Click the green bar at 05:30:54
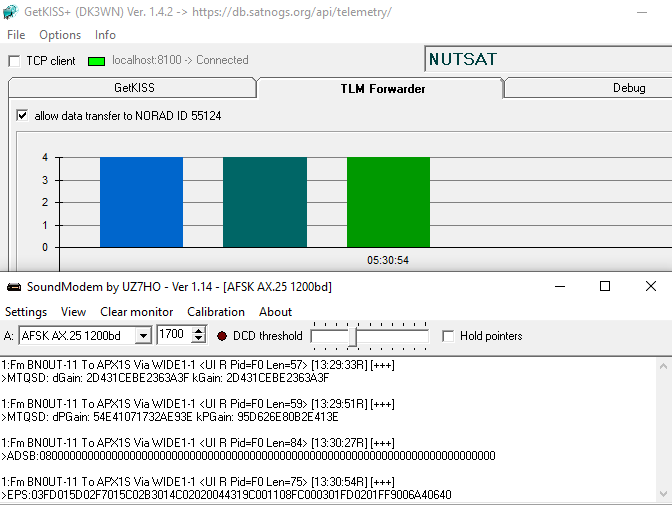The image size is (672, 505). 388,202
